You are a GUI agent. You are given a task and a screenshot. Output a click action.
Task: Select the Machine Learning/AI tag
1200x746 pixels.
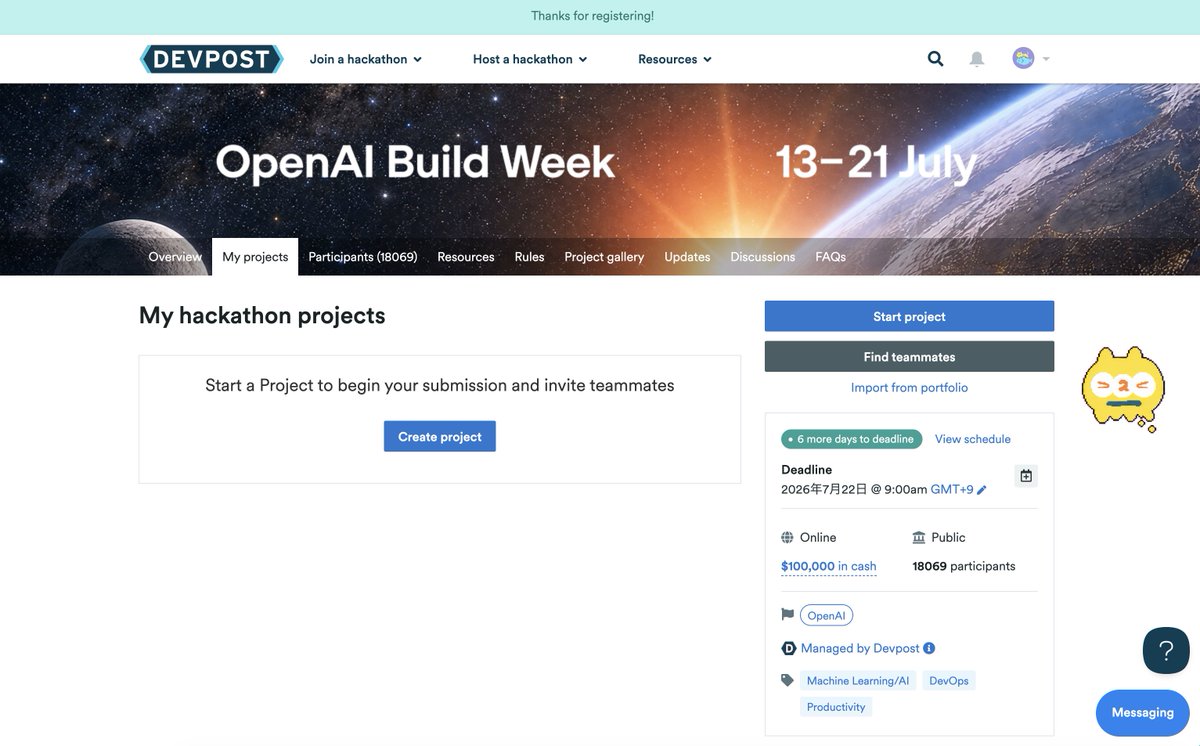coord(858,680)
